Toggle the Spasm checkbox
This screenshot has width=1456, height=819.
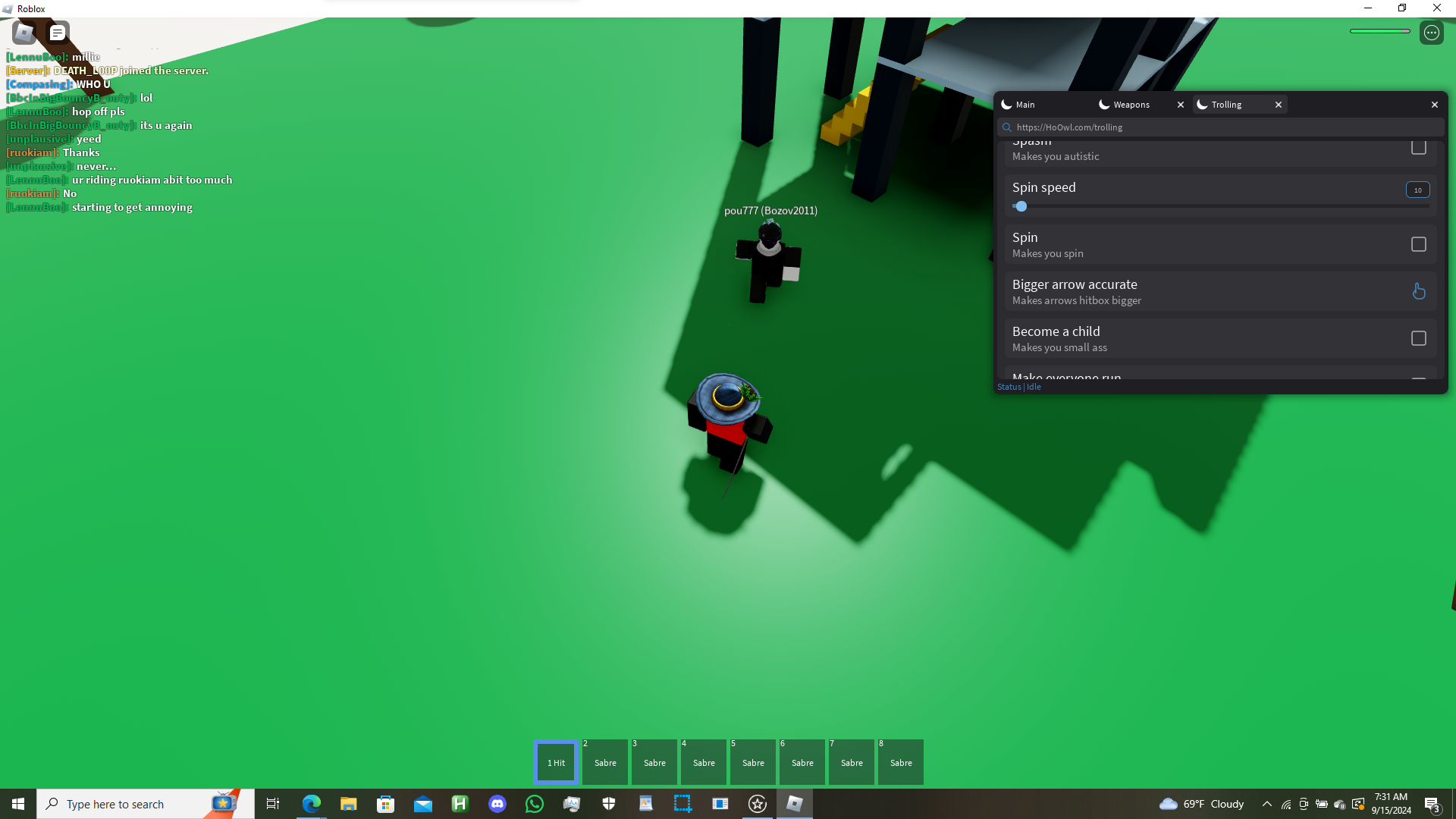[1418, 147]
